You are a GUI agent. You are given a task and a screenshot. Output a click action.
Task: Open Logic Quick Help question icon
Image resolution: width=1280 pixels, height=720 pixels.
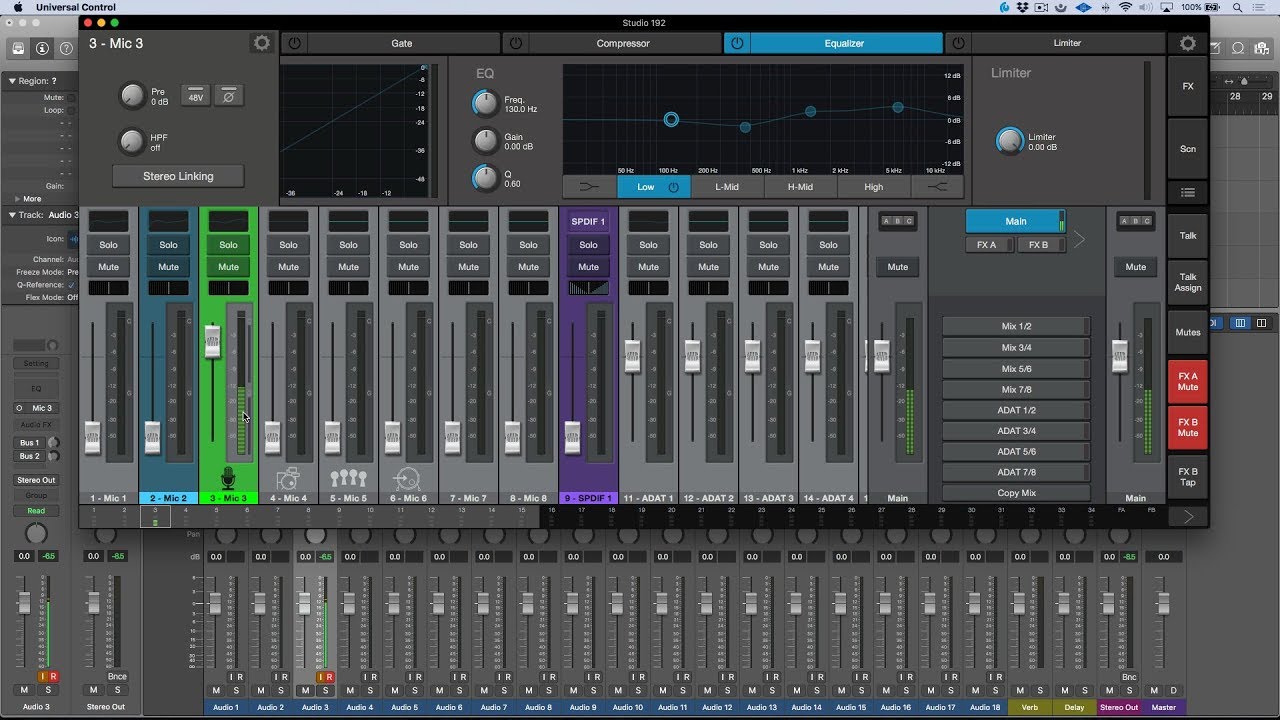pos(66,48)
